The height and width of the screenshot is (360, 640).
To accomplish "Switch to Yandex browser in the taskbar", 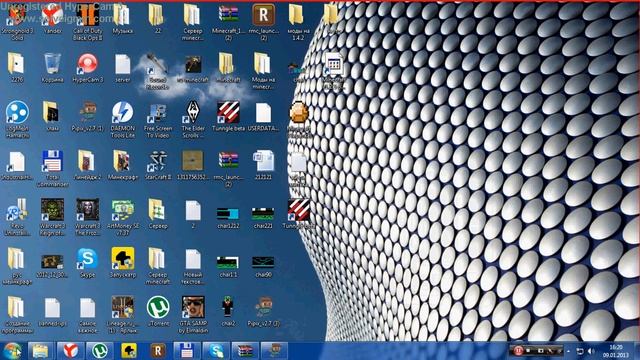I will (70, 351).
